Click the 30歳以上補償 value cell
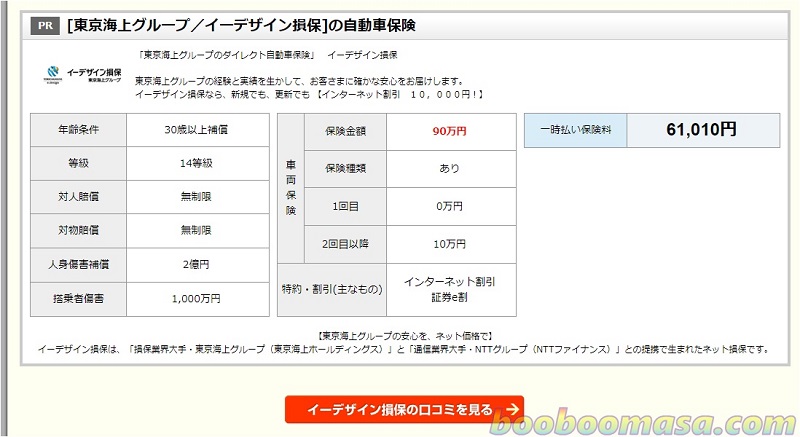Viewport: 800px width, 437px height. [197, 130]
